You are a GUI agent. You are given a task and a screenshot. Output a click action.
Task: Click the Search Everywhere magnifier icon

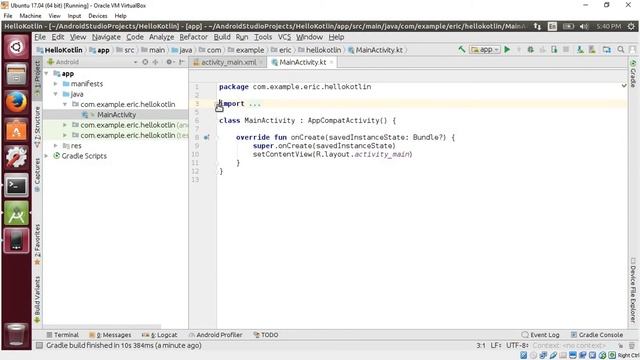pos(621,49)
